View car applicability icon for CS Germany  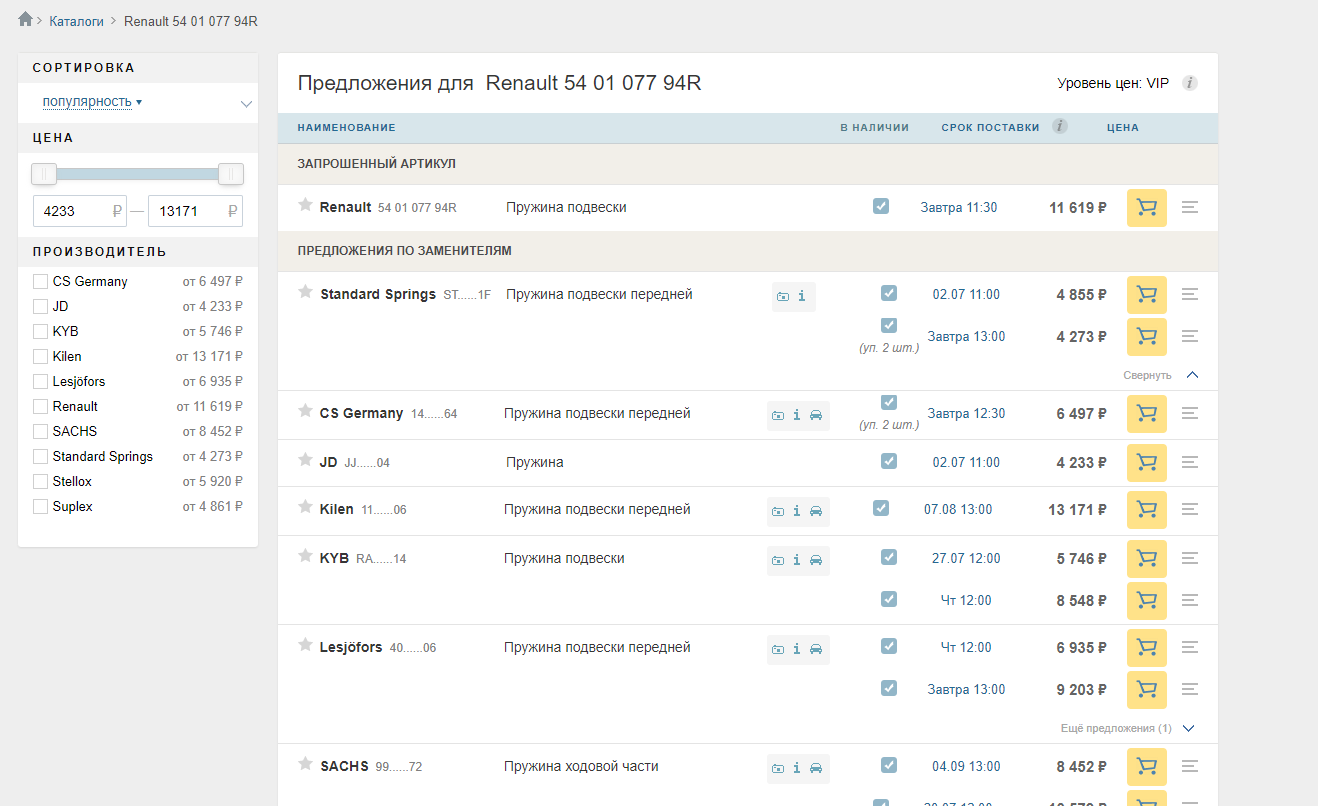pos(816,415)
